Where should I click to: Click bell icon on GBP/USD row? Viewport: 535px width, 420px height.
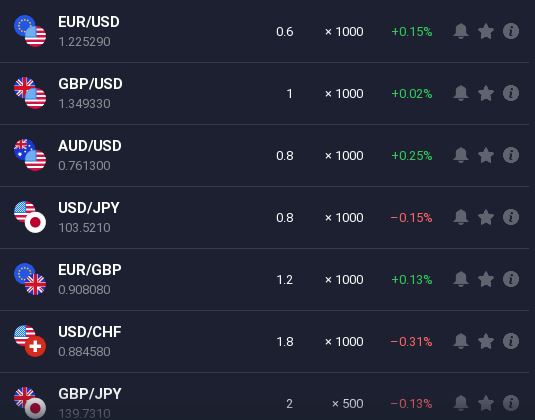[461, 93]
